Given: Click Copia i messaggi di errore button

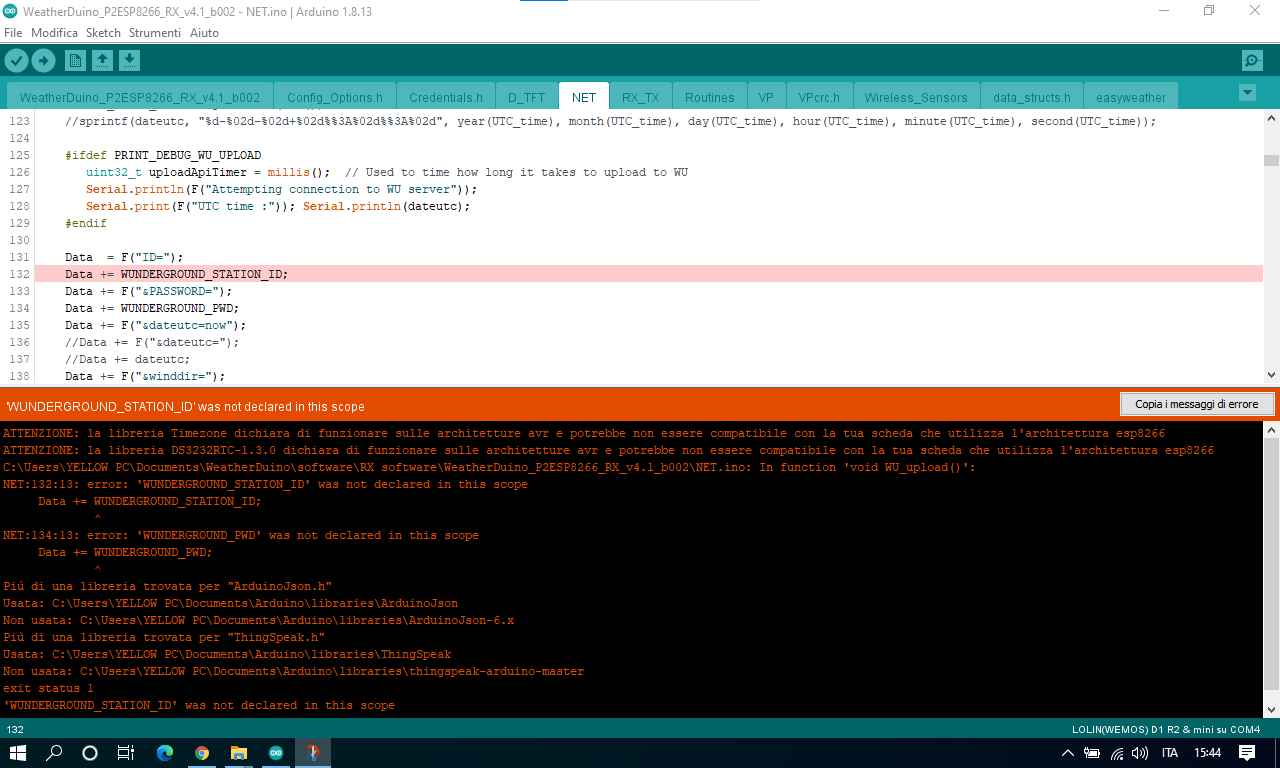Looking at the screenshot, I should click(1197, 404).
